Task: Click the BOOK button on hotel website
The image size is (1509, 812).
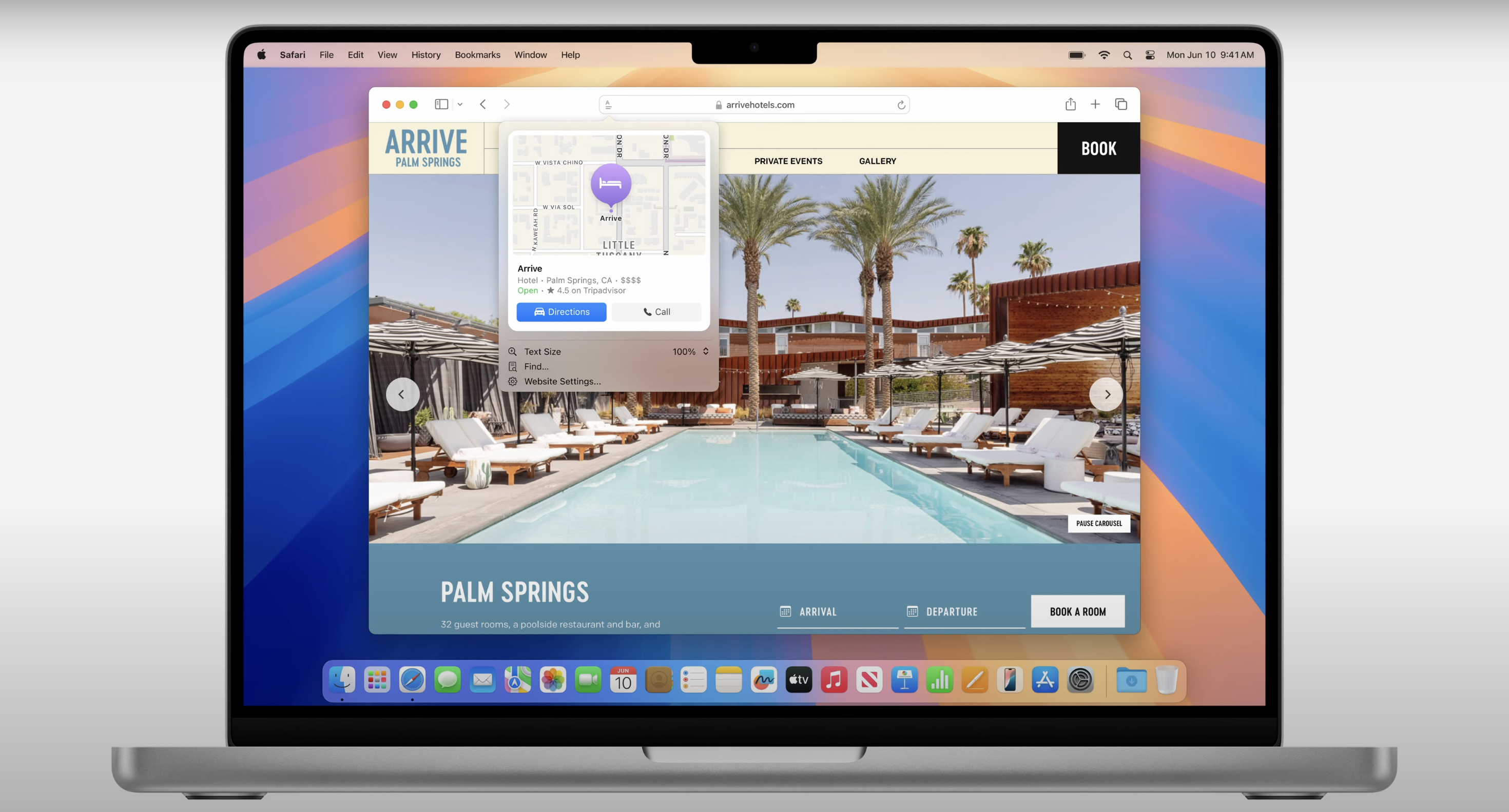Action: pyautogui.click(x=1098, y=147)
